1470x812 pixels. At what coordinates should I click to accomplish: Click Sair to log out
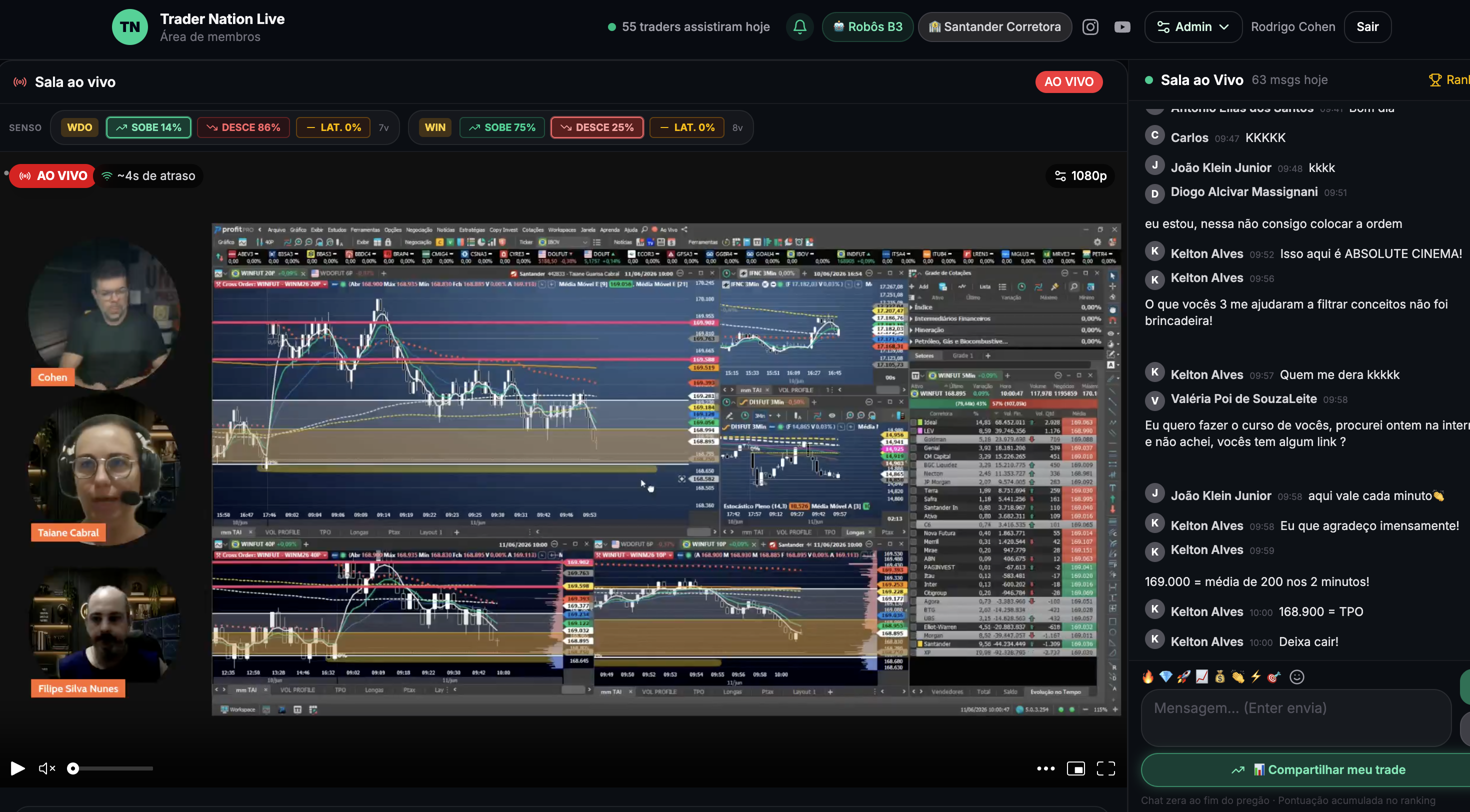coord(1367,27)
